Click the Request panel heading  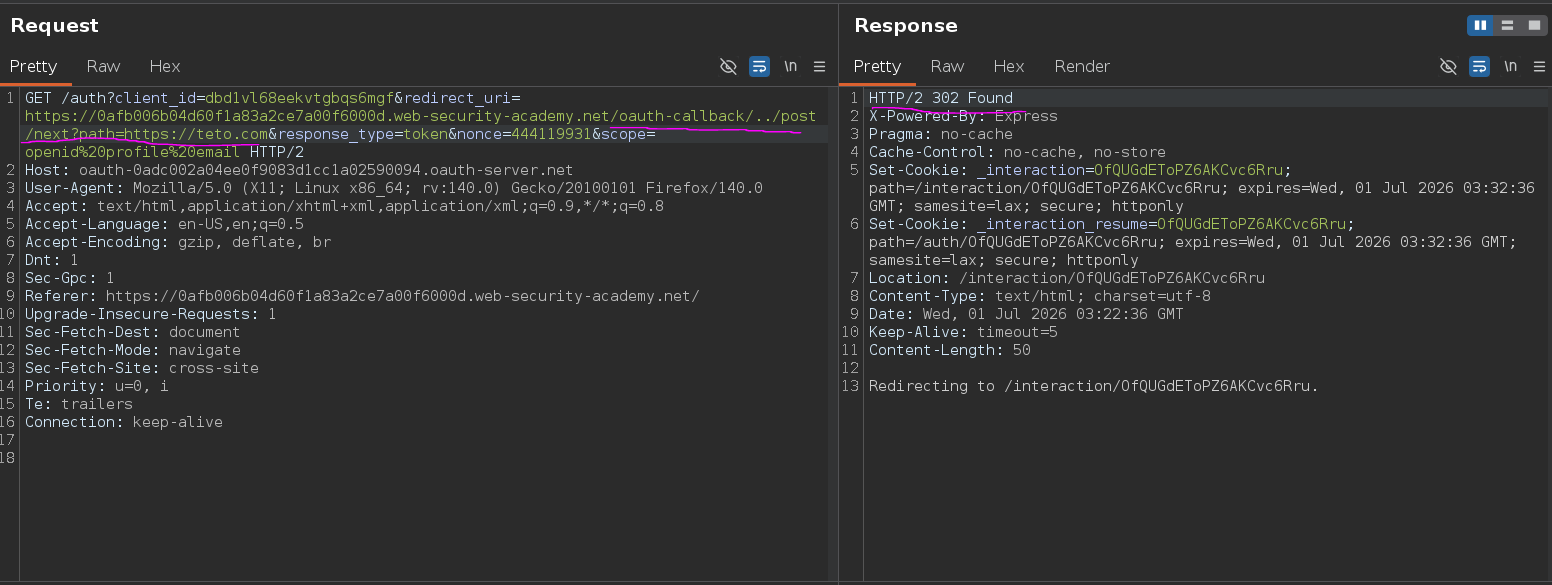(x=54, y=26)
